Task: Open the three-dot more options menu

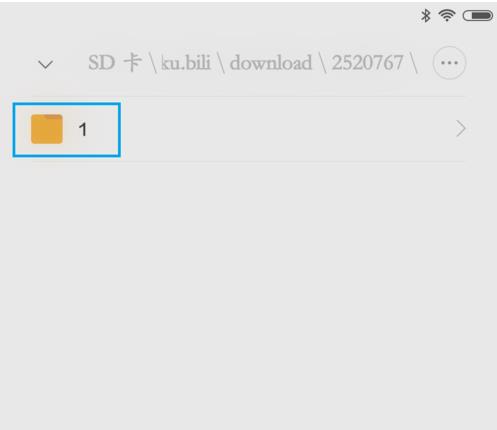Action: click(x=449, y=63)
